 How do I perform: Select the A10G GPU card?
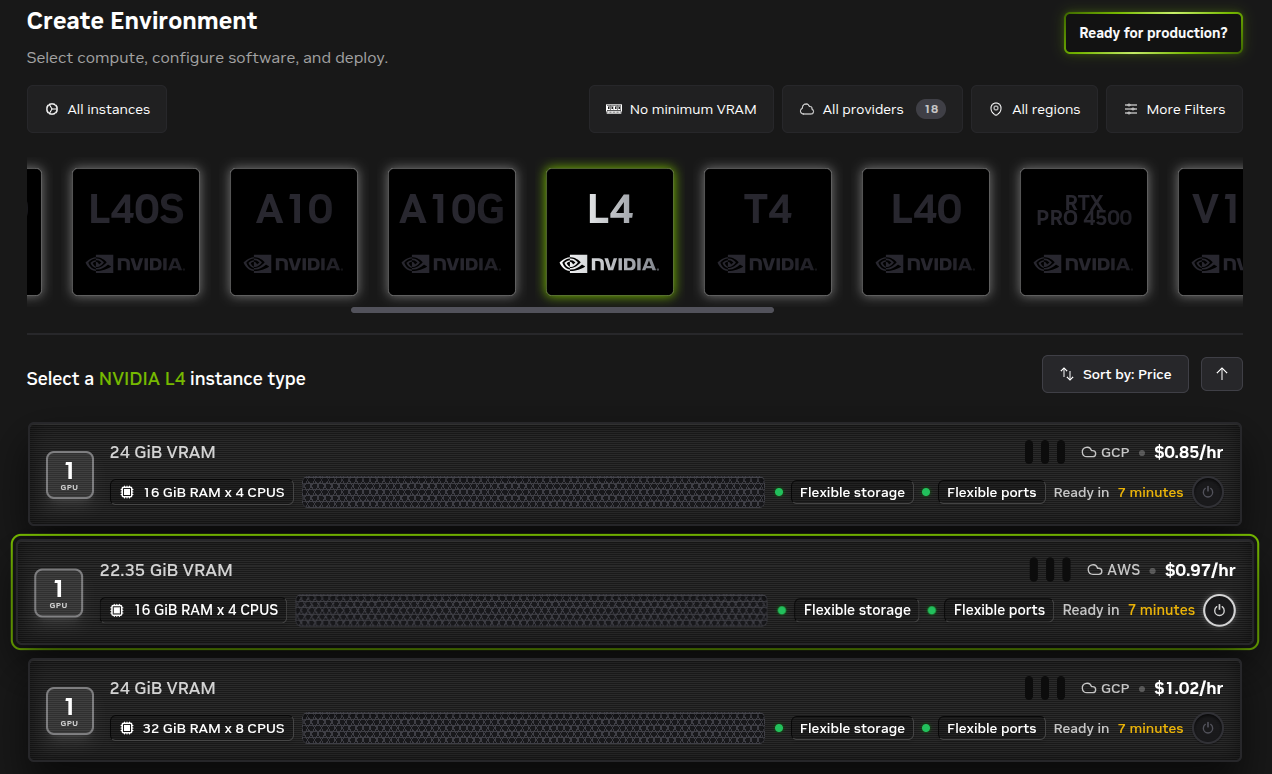click(452, 232)
